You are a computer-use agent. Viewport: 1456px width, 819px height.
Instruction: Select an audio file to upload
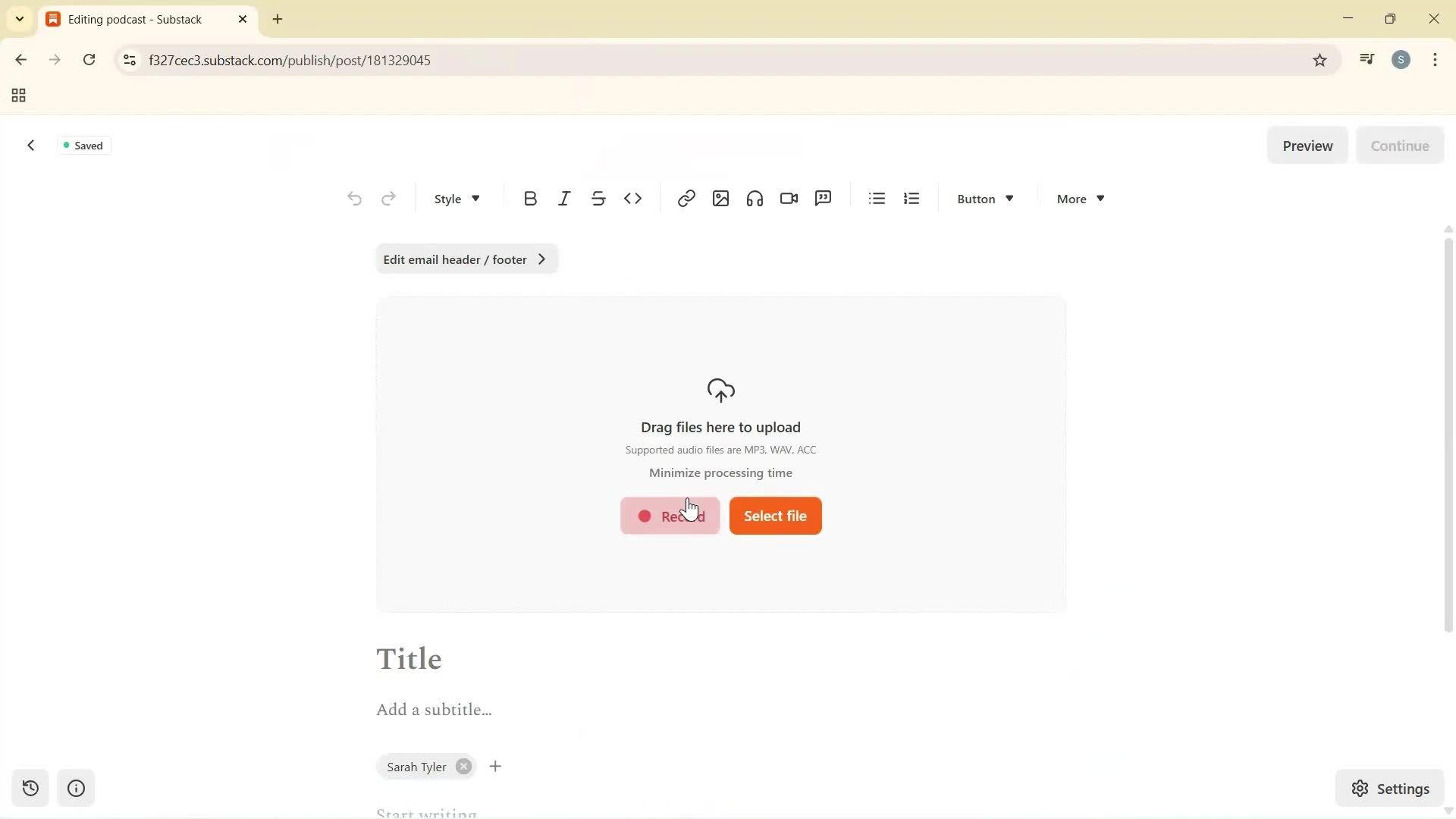(775, 516)
